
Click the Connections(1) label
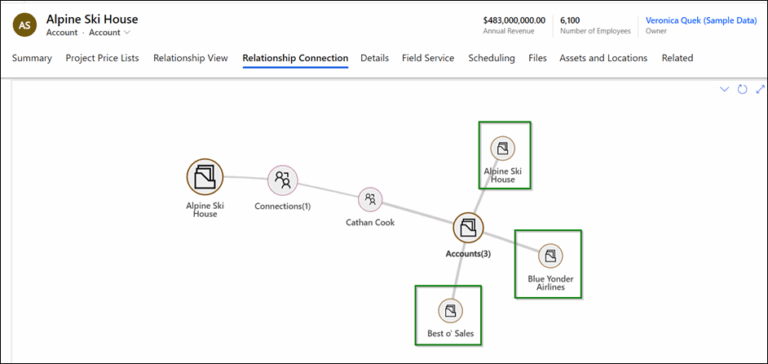click(x=283, y=207)
